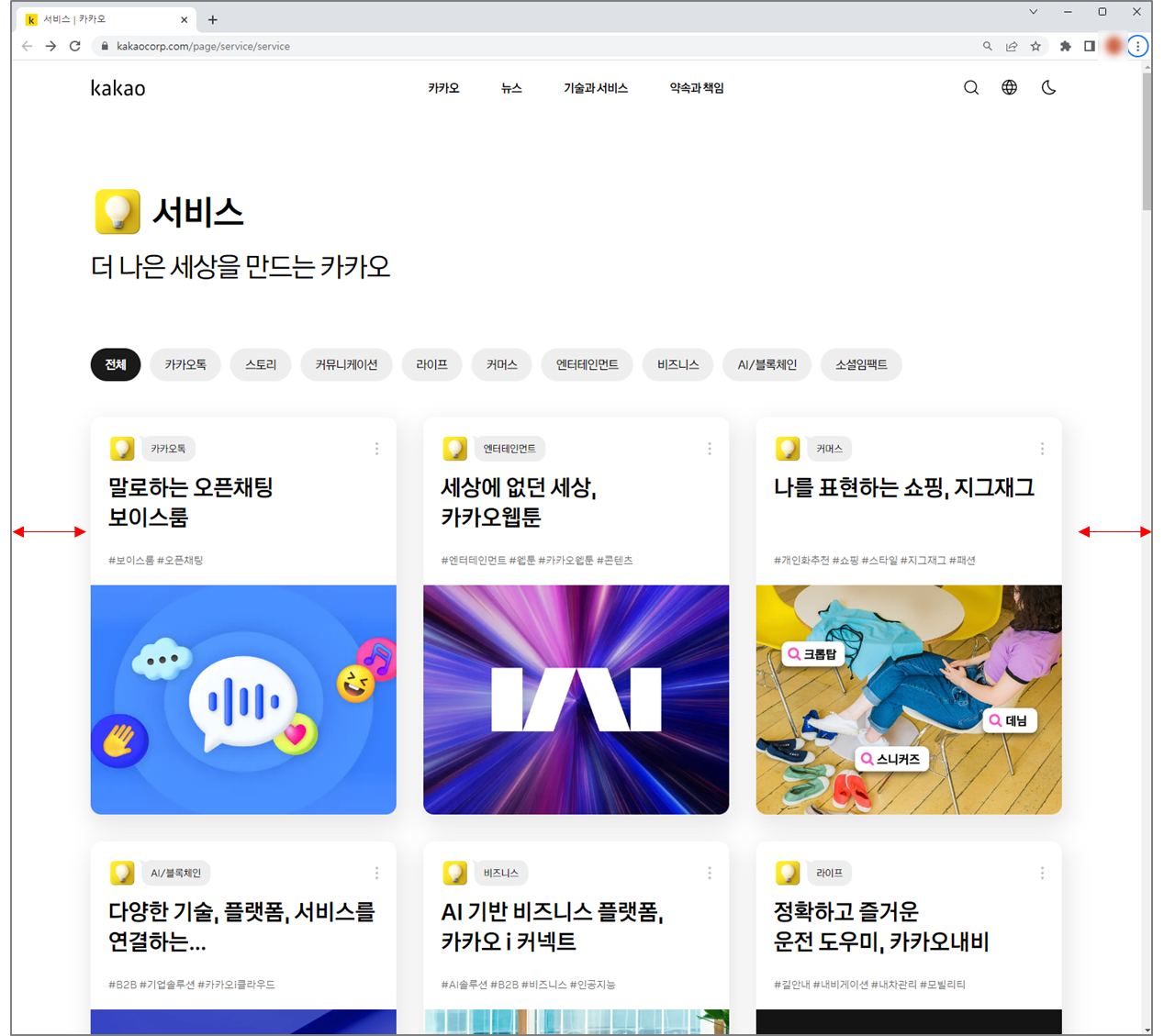Open 기술과 서비스 navigation menu
The width and height of the screenshot is (1164, 1036).
596,88
